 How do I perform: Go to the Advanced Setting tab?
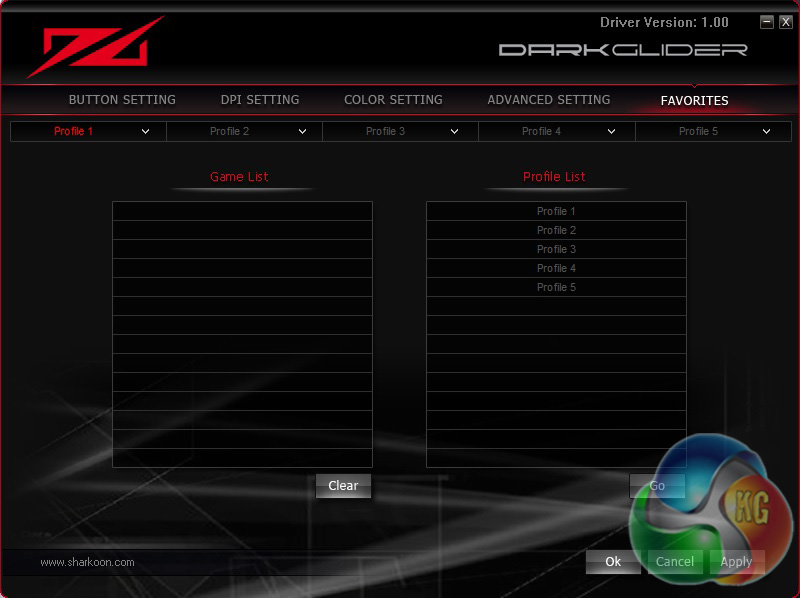pyautogui.click(x=548, y=99)
